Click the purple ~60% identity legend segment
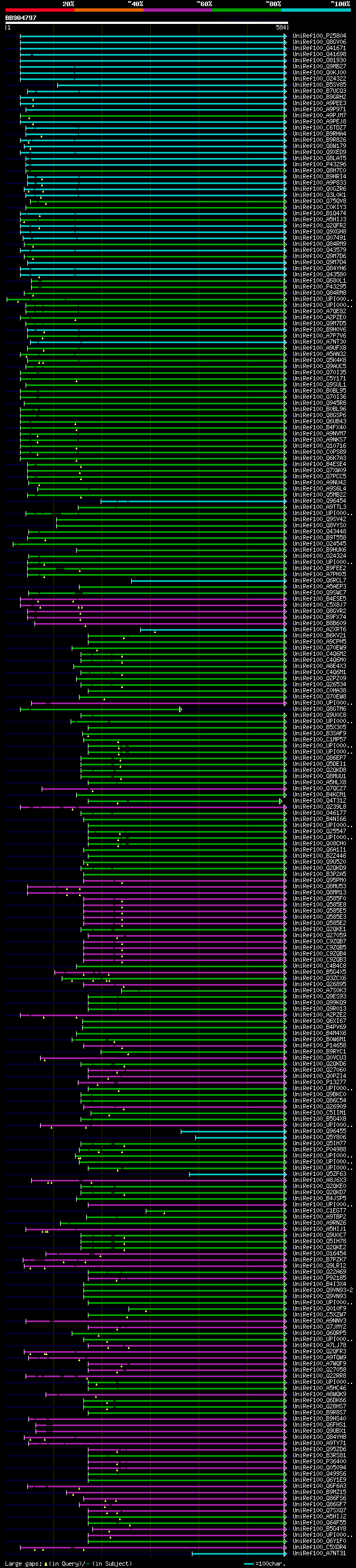 coord(177,10)
